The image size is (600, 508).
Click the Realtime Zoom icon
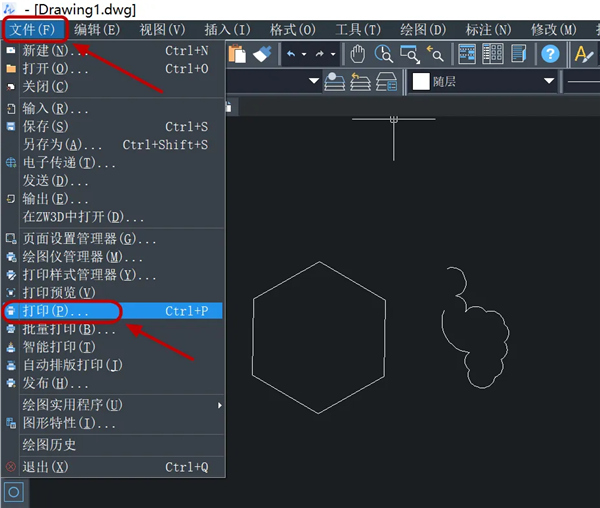(383, 54)
